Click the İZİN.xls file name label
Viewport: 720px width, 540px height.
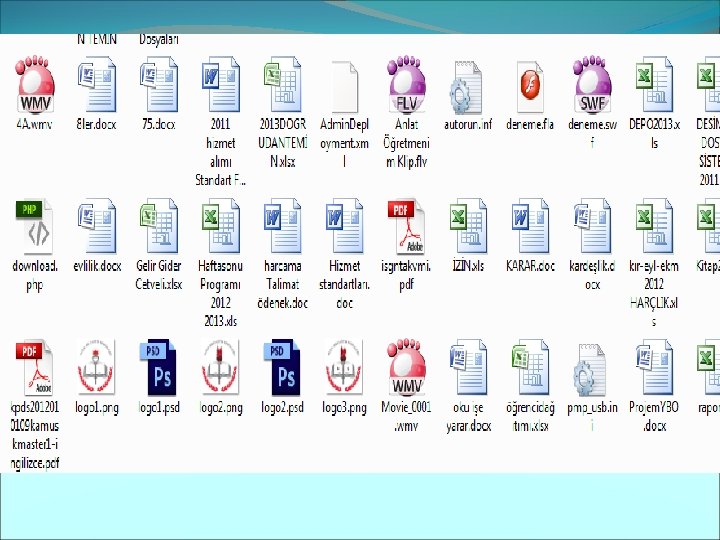click(x=468, y=265)
